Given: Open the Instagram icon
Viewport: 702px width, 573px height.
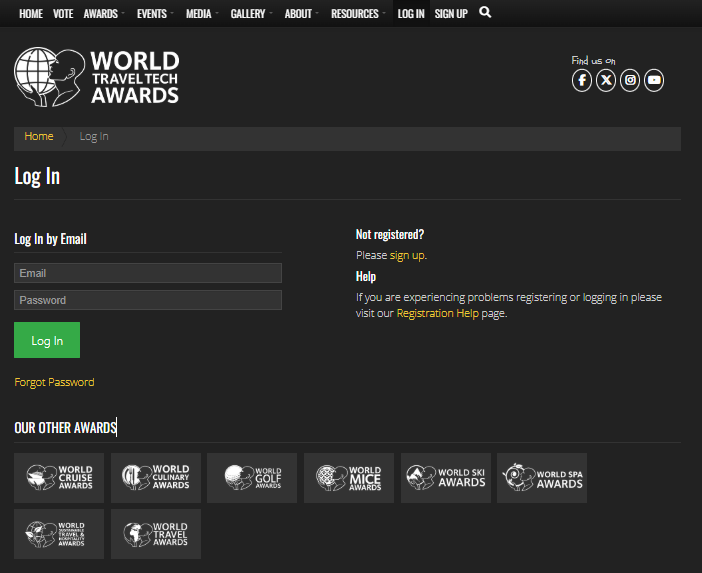Looking at the screenshot, I should [630, 81].
